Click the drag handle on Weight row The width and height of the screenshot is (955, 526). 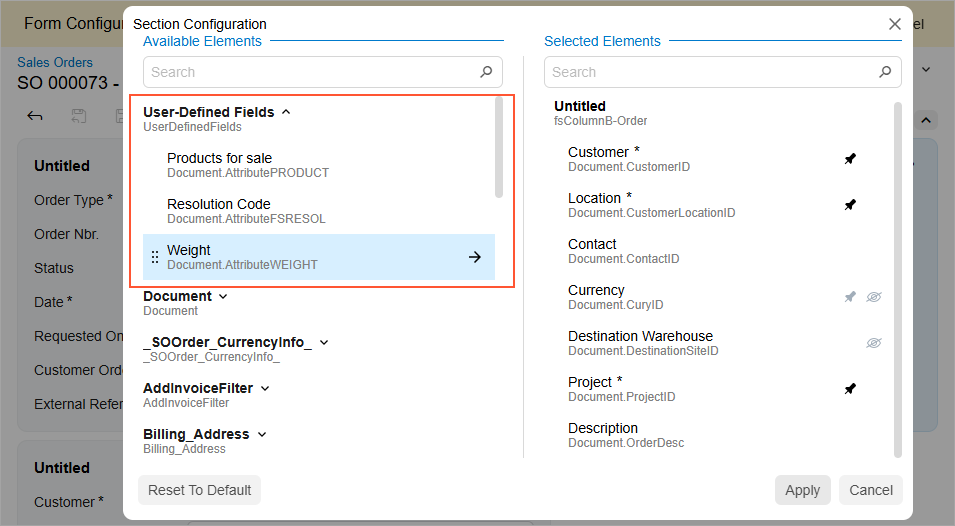click(155, 257)
